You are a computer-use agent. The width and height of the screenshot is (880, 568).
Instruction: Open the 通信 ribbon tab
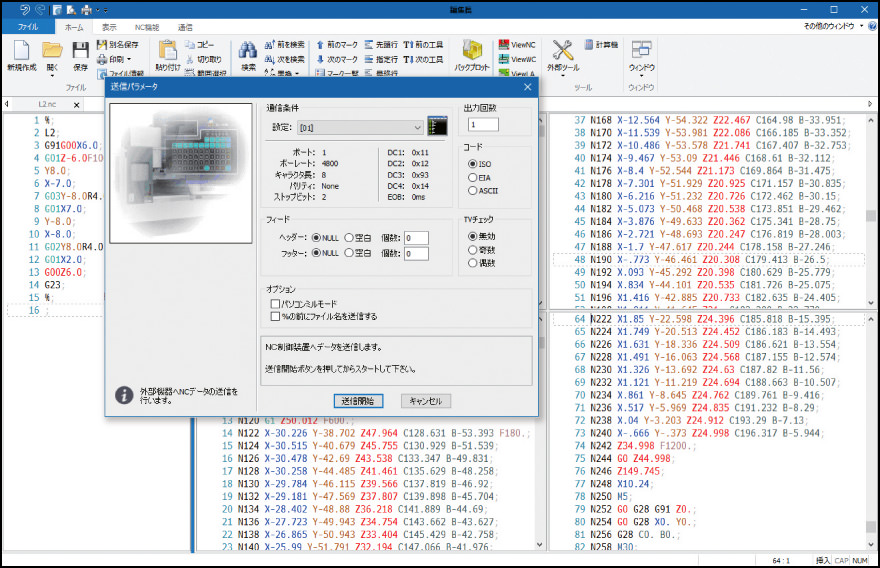[x=185, y=27]
